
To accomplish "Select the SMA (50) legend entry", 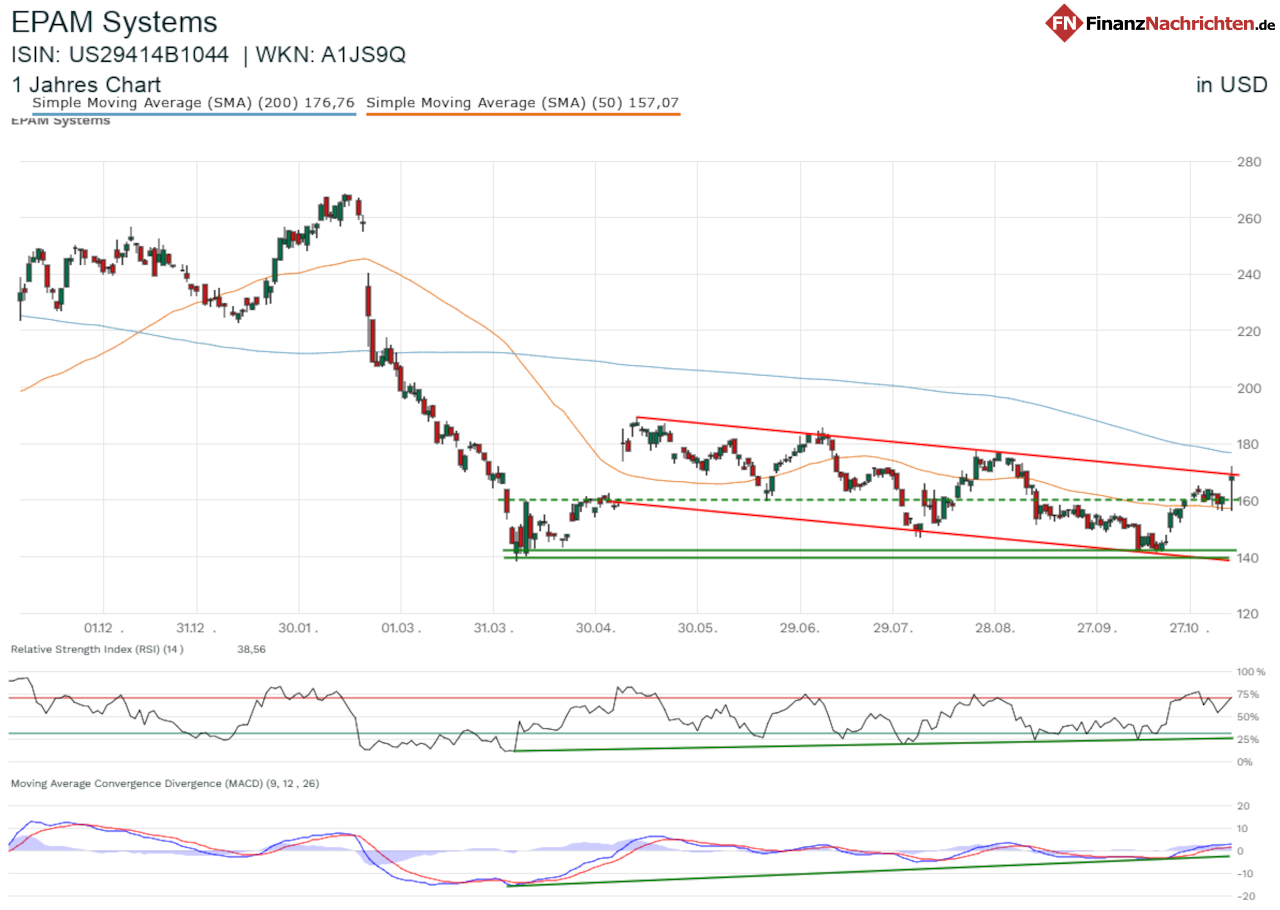I will [522, 102].
